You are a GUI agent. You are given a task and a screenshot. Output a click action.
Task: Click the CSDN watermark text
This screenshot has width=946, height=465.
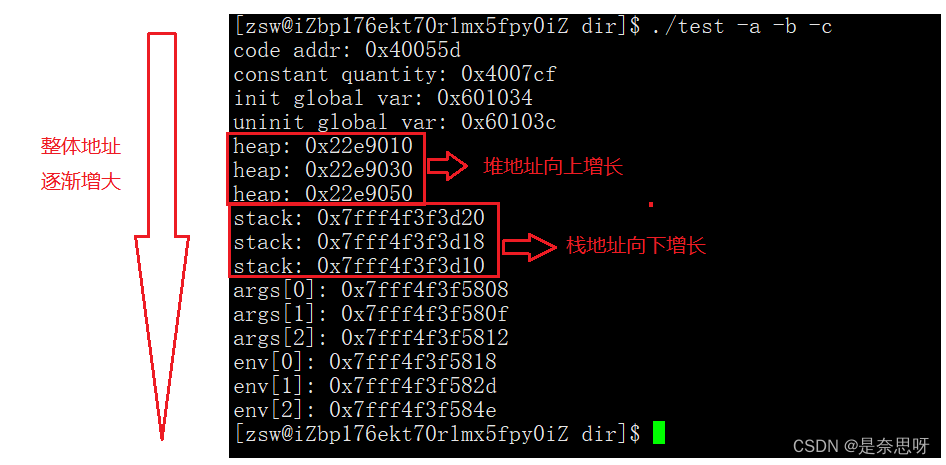coord(861,446)
